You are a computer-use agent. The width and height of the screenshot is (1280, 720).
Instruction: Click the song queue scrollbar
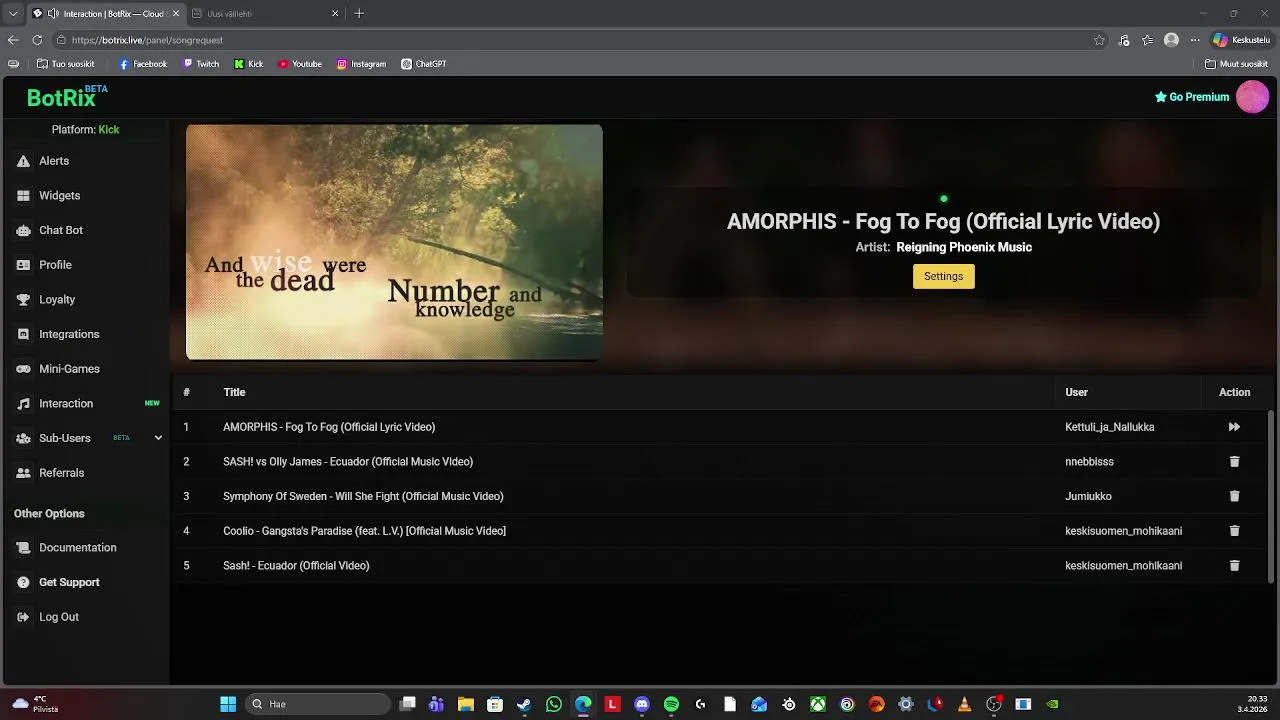click(1271, 497)
